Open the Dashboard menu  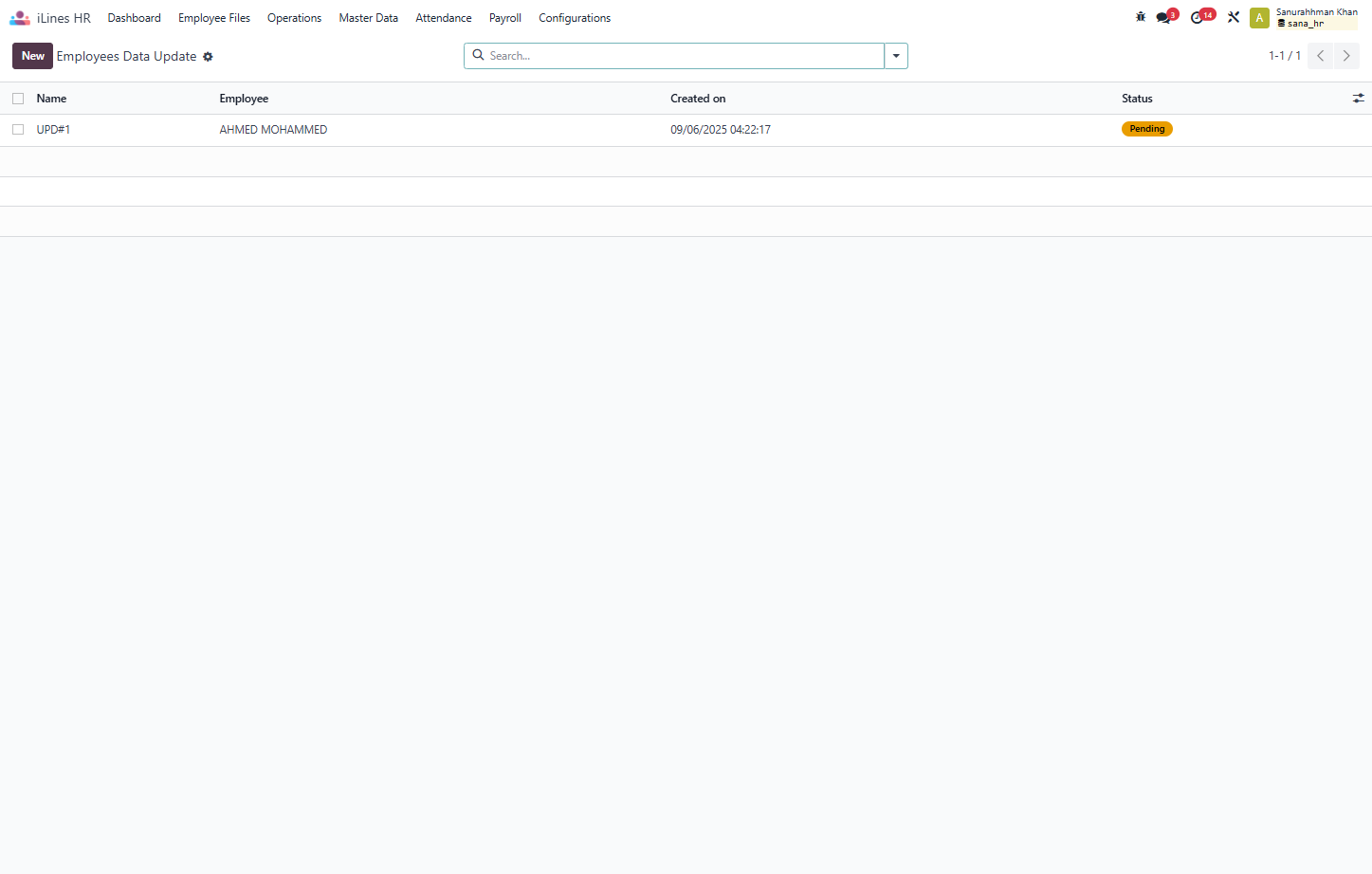(135, 18)
